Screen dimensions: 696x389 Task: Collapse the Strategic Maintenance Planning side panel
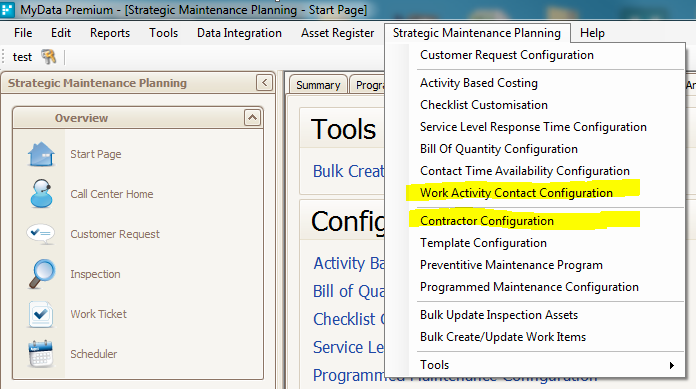point(265,83)
